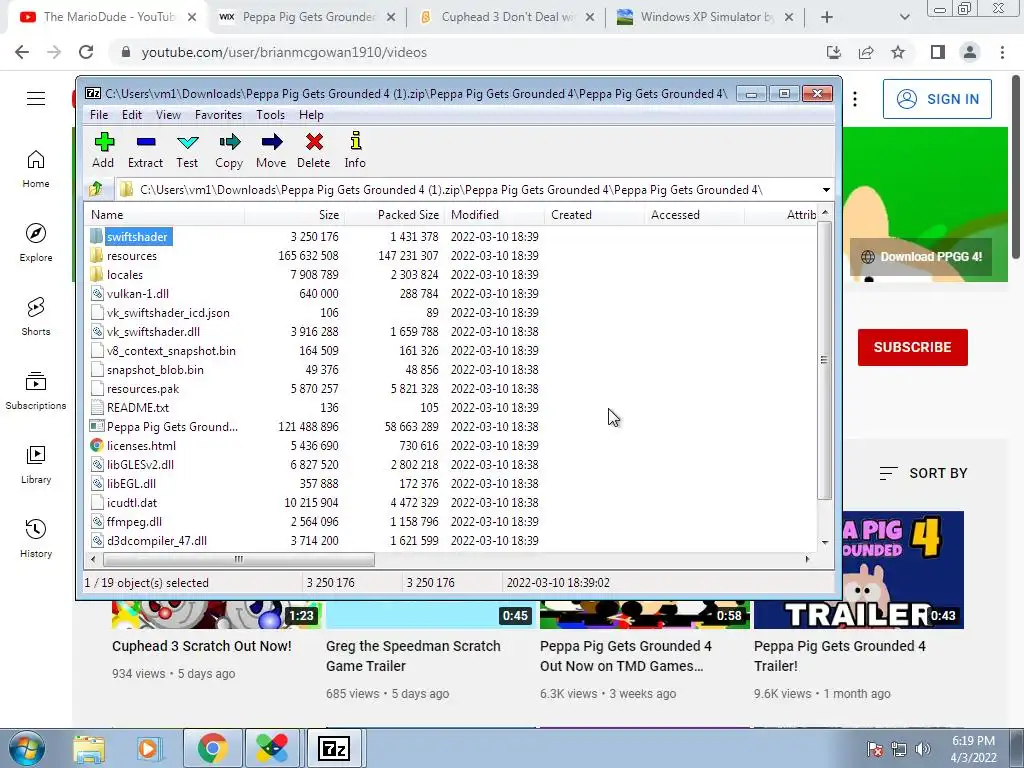The width and height of the screenshot is (1024, 768).
Task: Open the File menu in 7-Zip
Action: click(99, 115)
